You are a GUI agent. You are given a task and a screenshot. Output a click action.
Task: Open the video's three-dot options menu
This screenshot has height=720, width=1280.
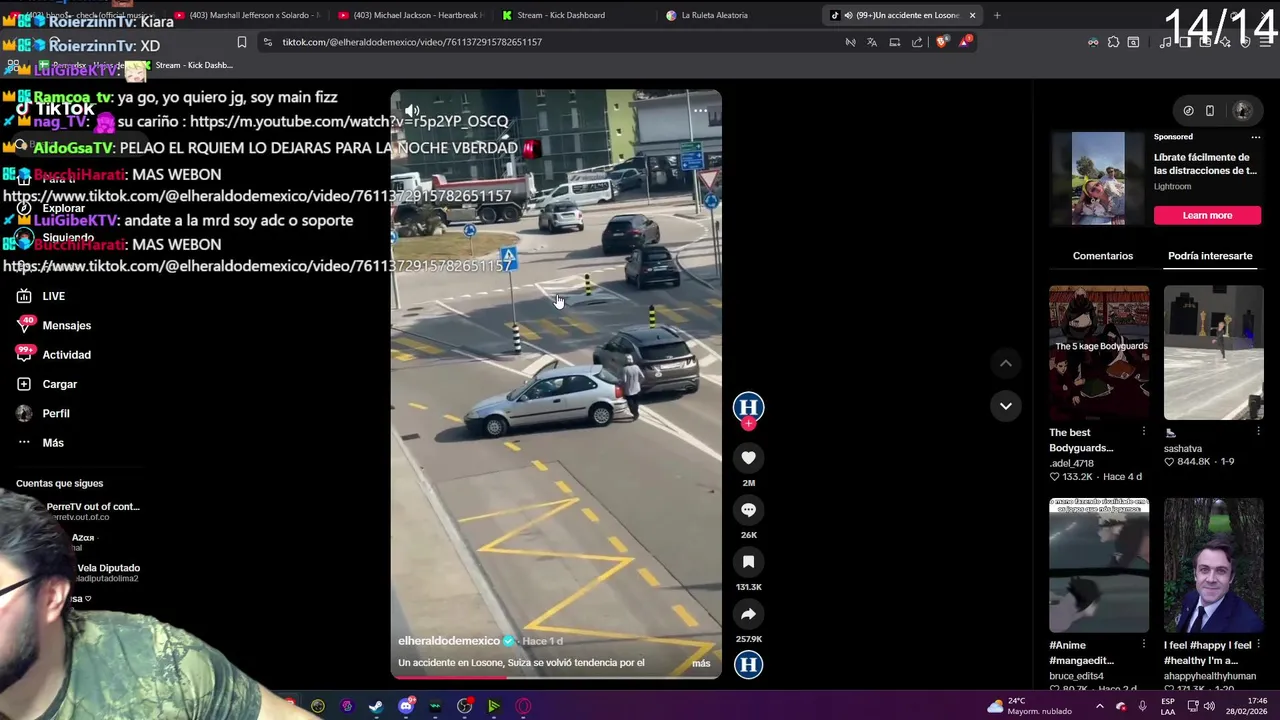point(700,111)
